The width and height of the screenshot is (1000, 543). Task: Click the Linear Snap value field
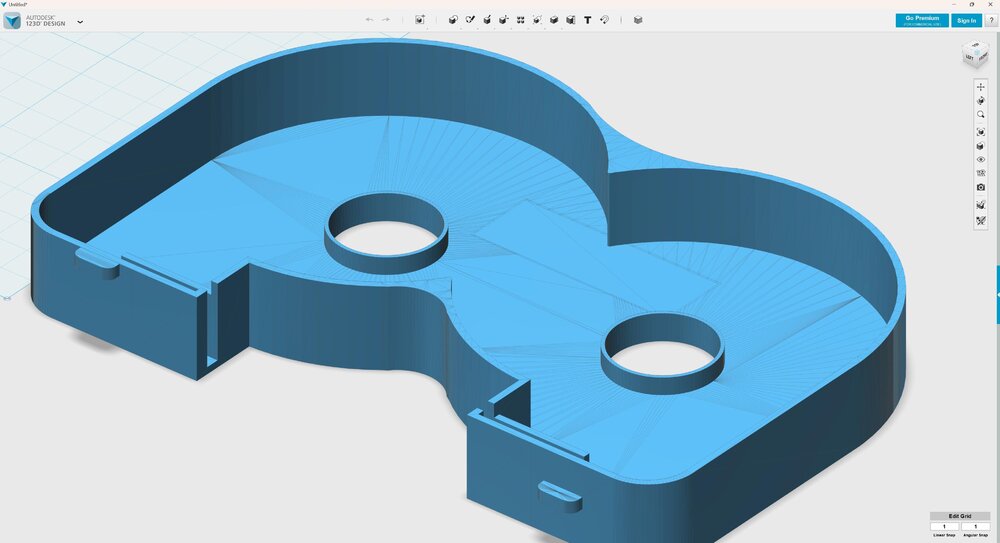point(944,526)
